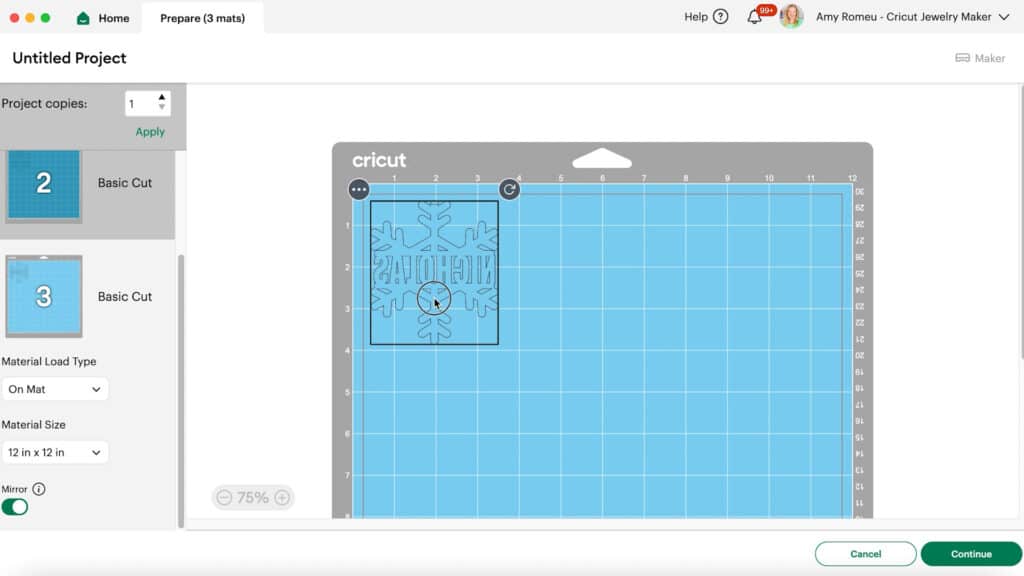Screen dimensions: 1024x576
Task: Select the mat 3 thumbnail
Action: (x=44, y=296)
